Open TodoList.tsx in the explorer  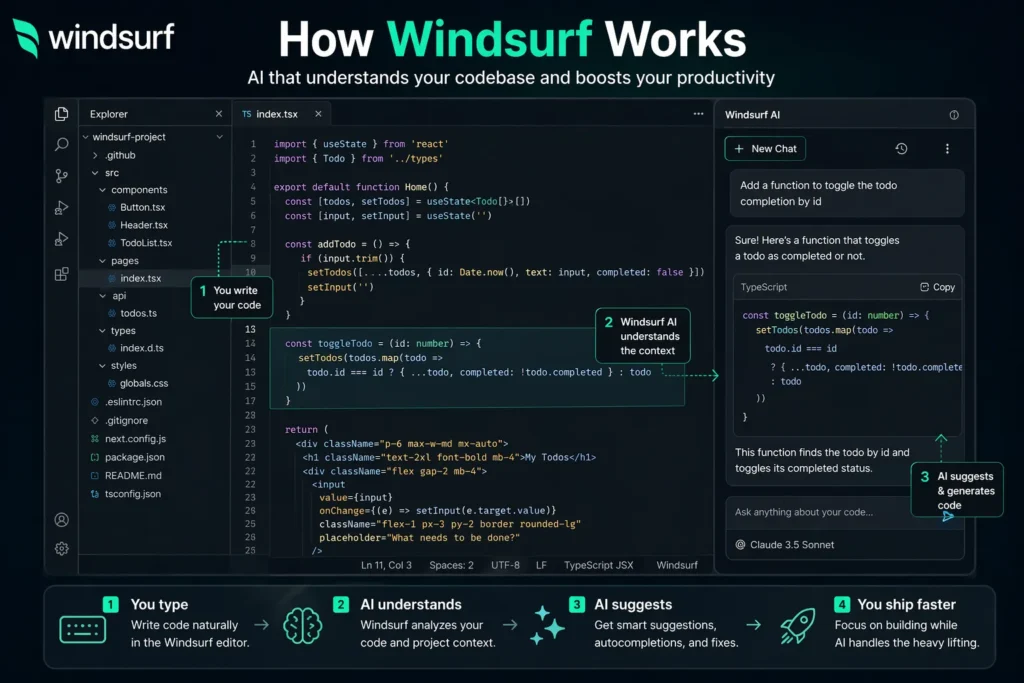click(146, 242)
